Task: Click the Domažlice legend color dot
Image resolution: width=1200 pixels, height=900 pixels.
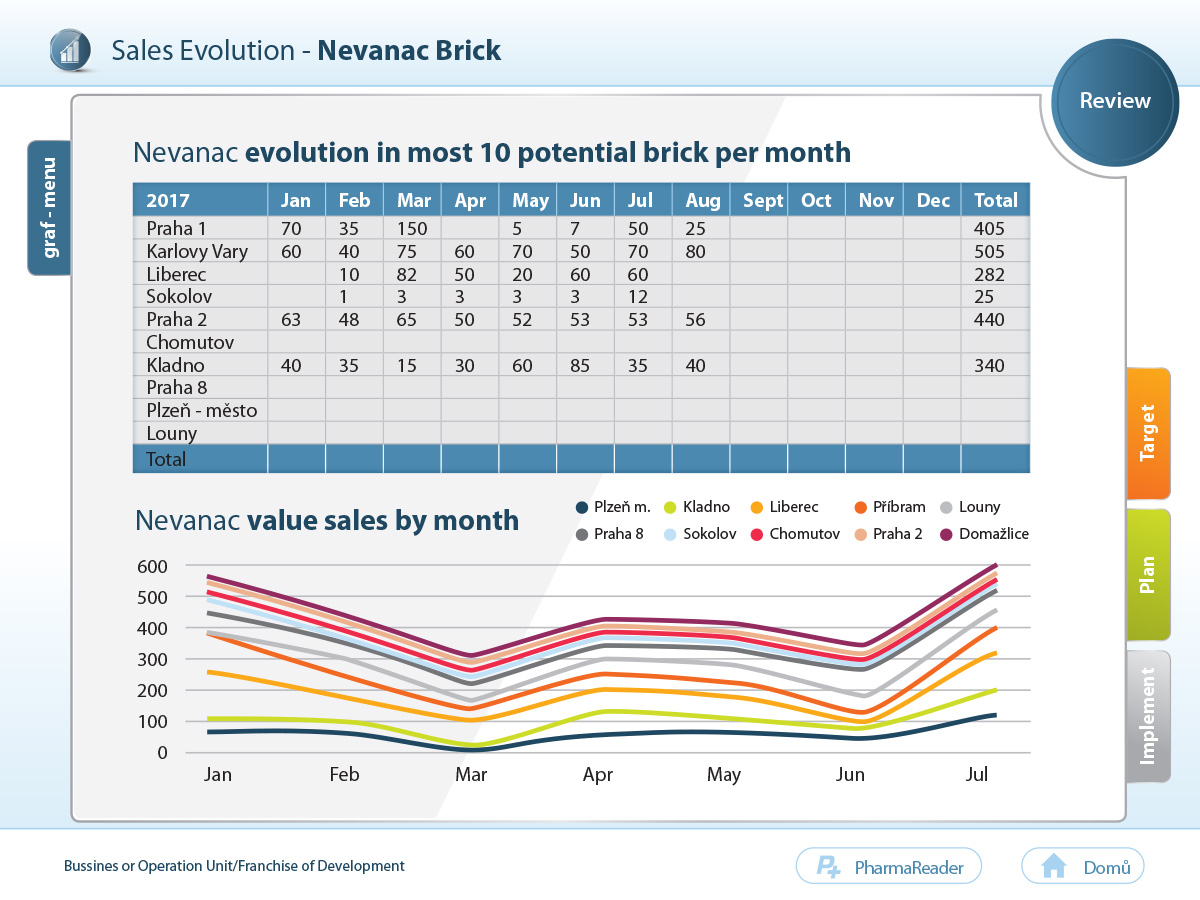Action: (x=947, y=534)
